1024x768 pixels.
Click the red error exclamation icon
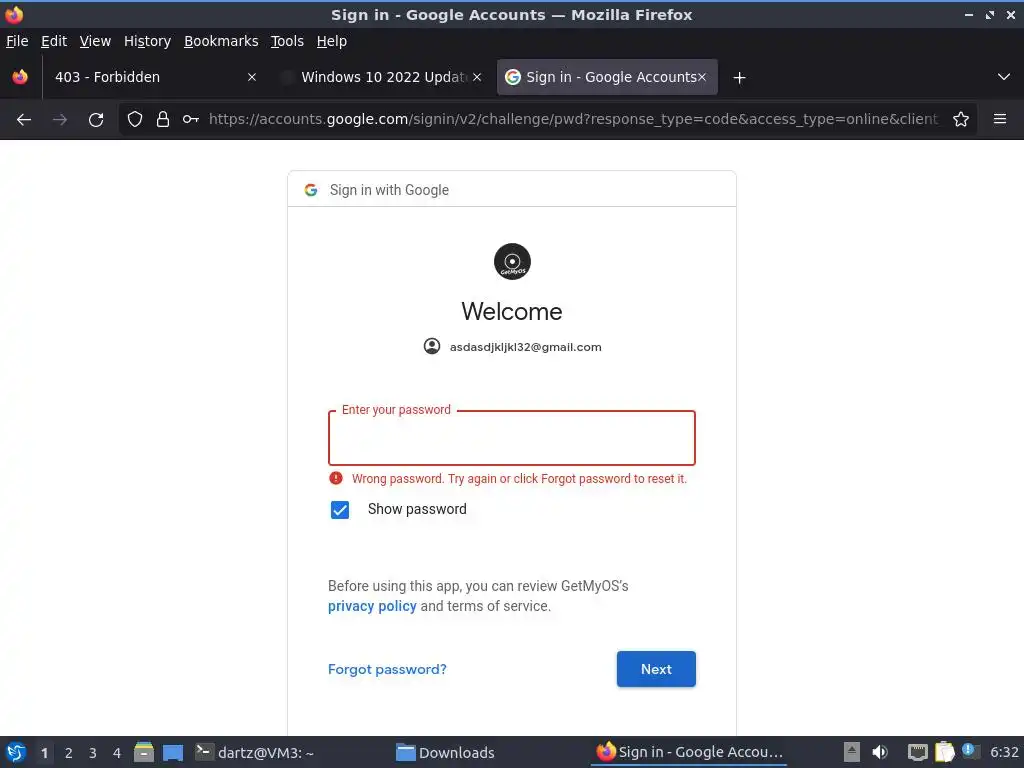(x=336, y=478)
